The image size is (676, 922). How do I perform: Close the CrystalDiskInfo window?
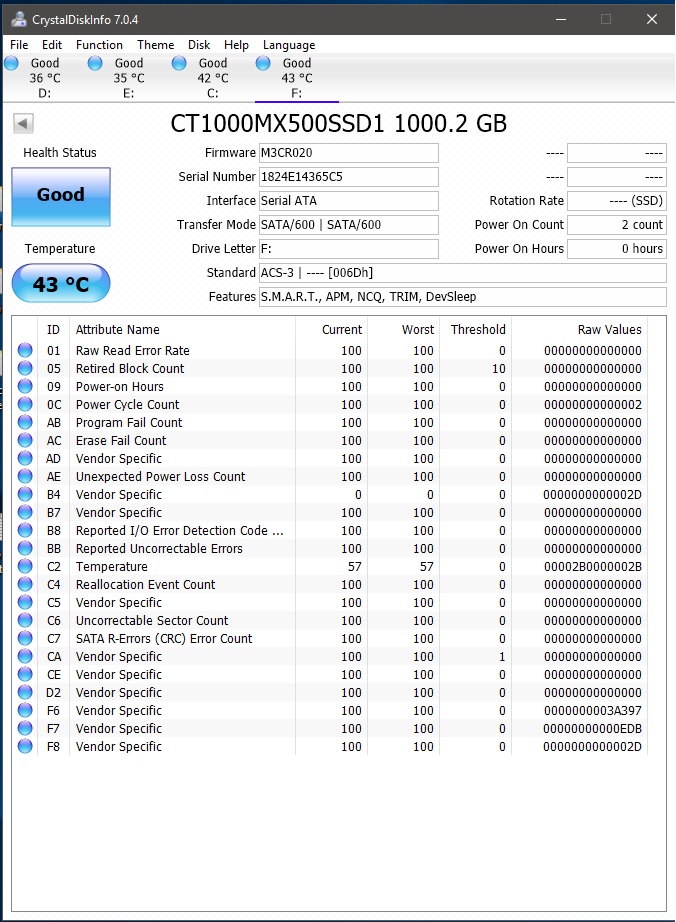pyautogui.click(x=651, y=19)
